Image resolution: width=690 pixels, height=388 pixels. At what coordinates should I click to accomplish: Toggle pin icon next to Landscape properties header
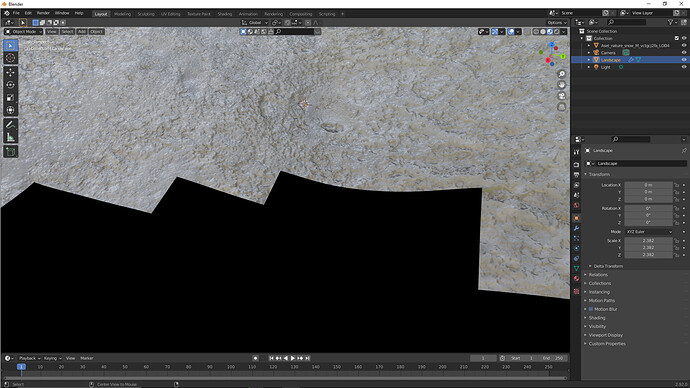[684, 150]
